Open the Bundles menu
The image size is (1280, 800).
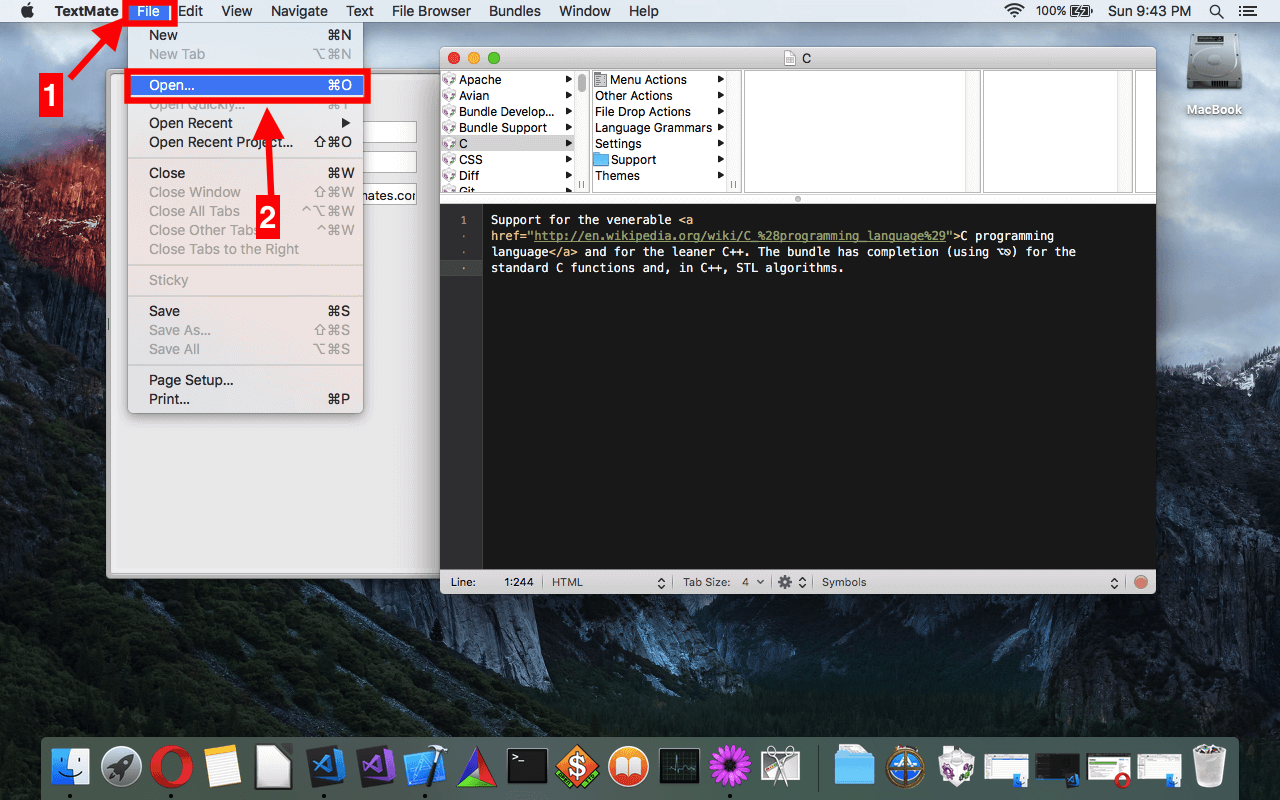click(x=515, y=11)
